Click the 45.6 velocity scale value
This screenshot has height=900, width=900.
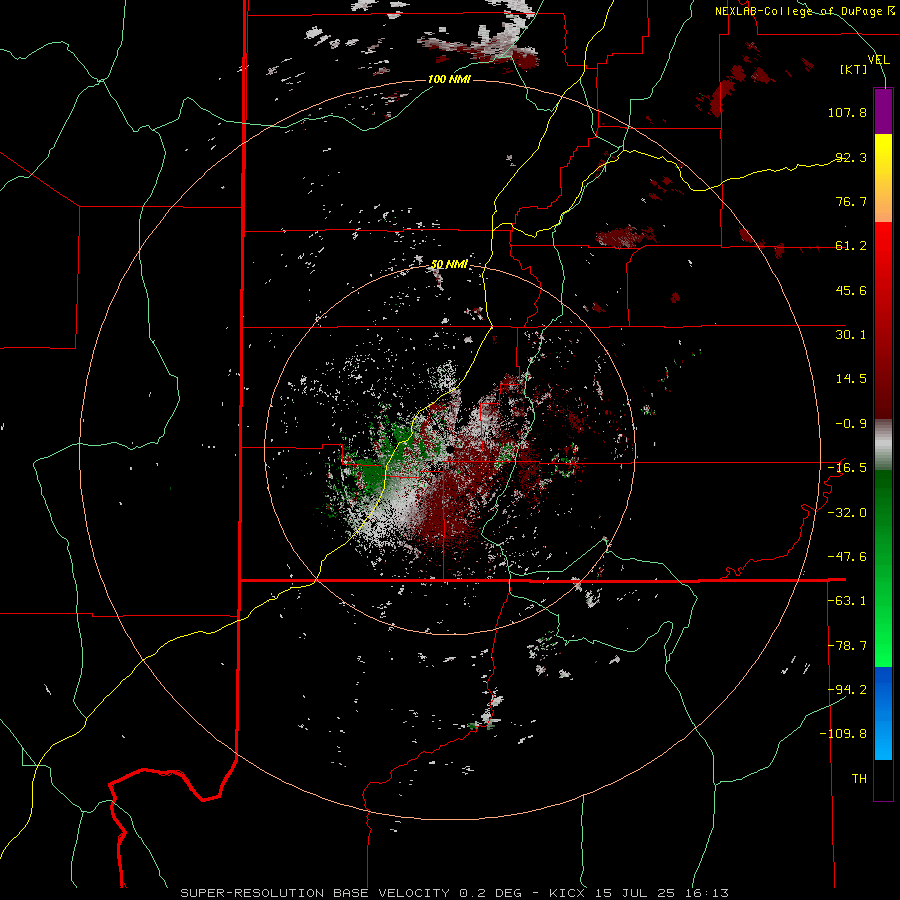coord(851,290)
